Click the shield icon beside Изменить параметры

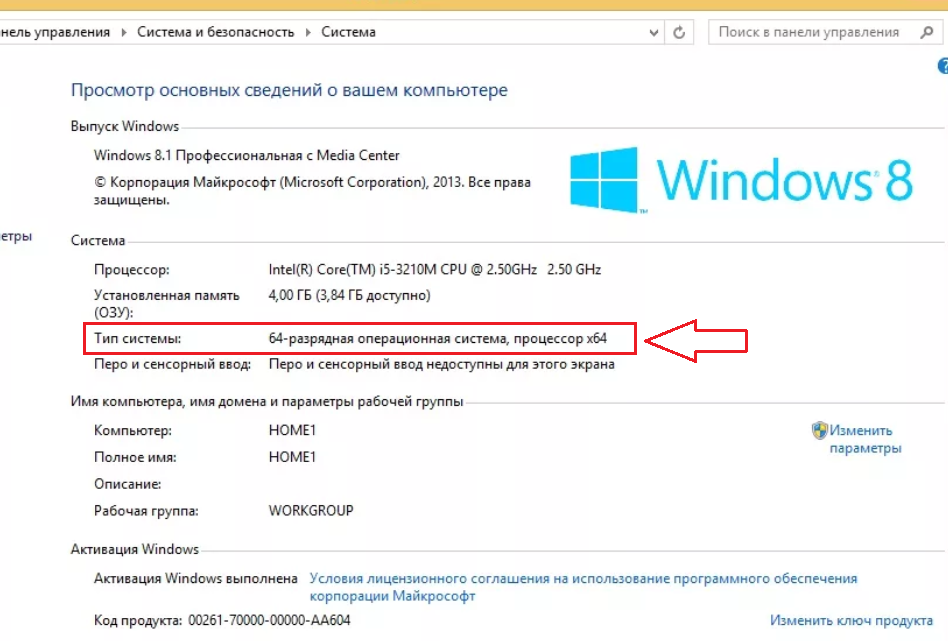819,431
